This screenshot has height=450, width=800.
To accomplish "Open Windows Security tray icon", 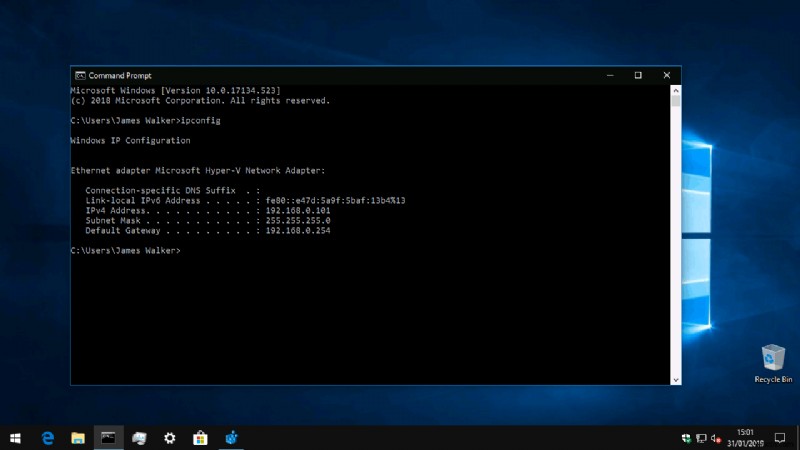I will [x=686, y=438].
